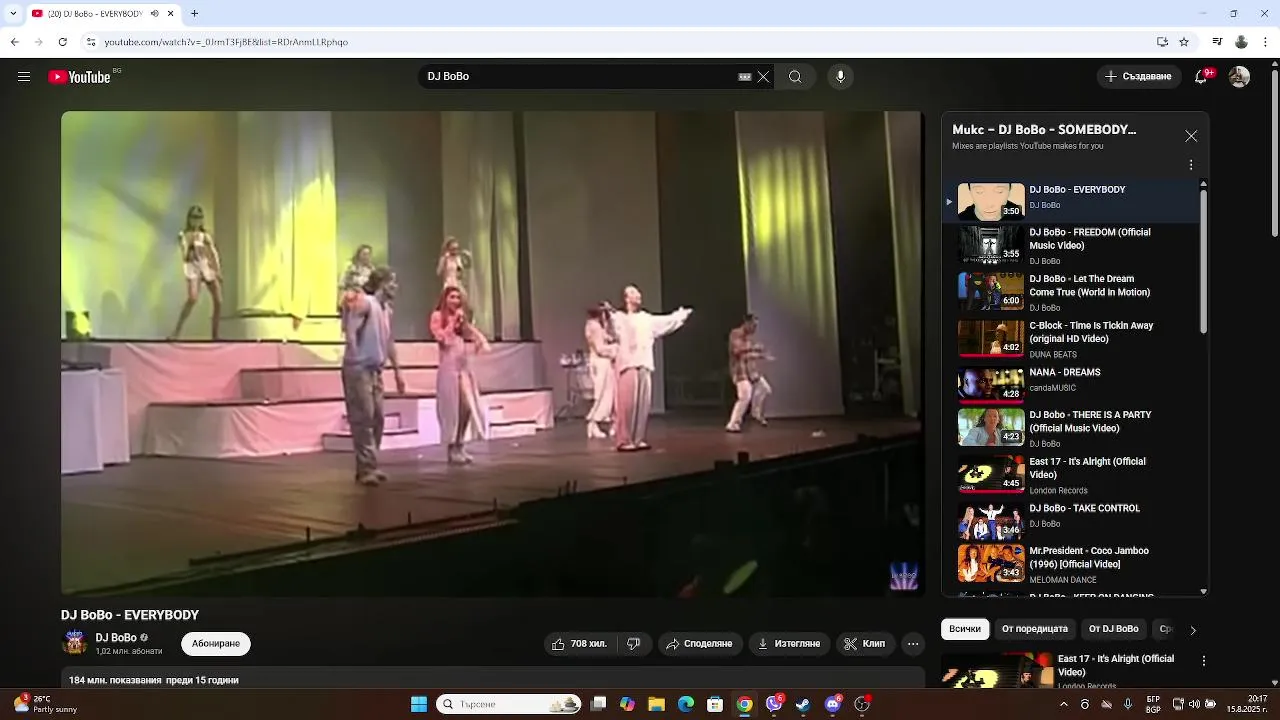Image resolution: width=1280 pixels, height=720 pixels.
Task: Focus the Chrome address bar URL
Action: (226, 42)
